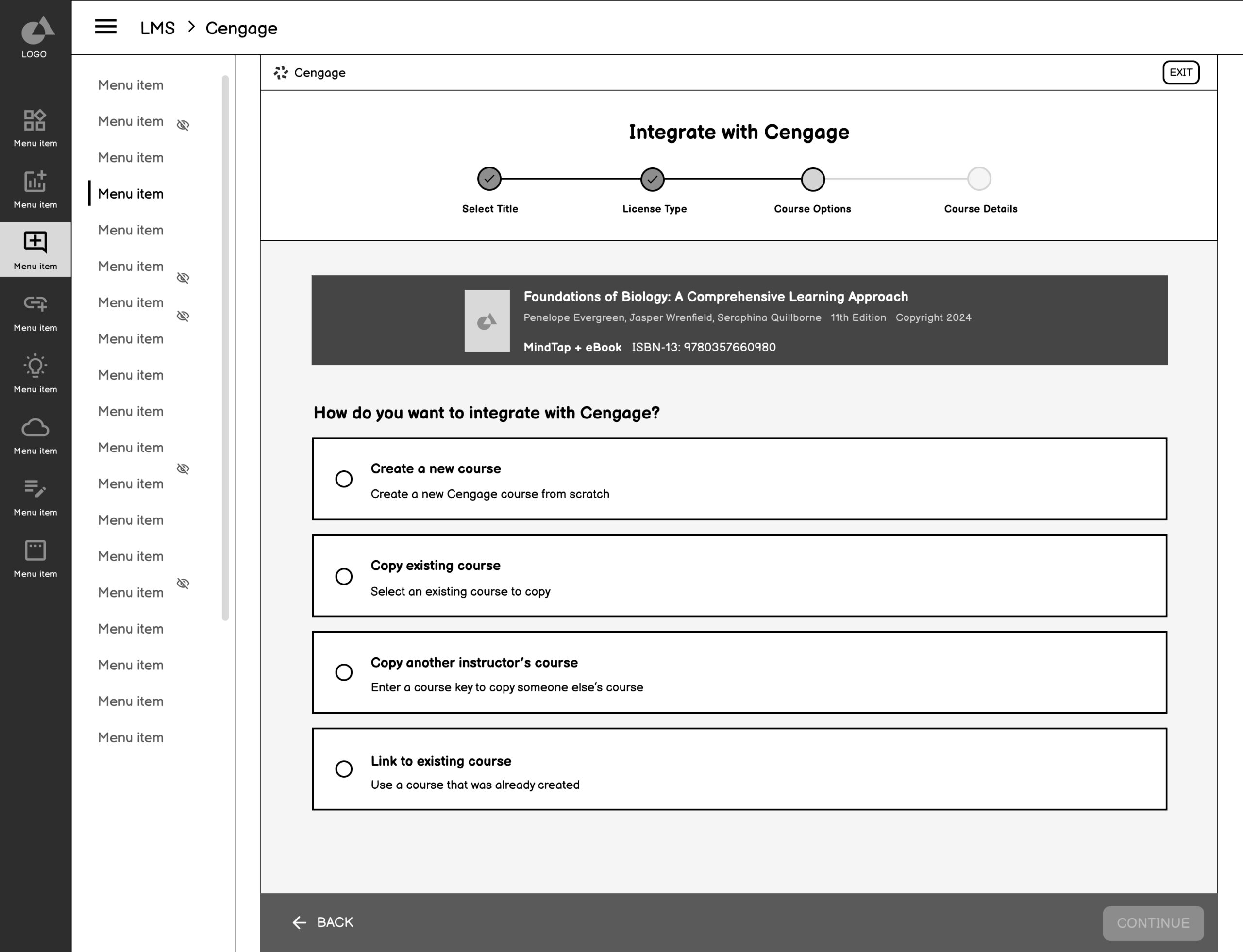
Task: Click the cloud icon in dark sidebar
Action: tap(34, 427)
